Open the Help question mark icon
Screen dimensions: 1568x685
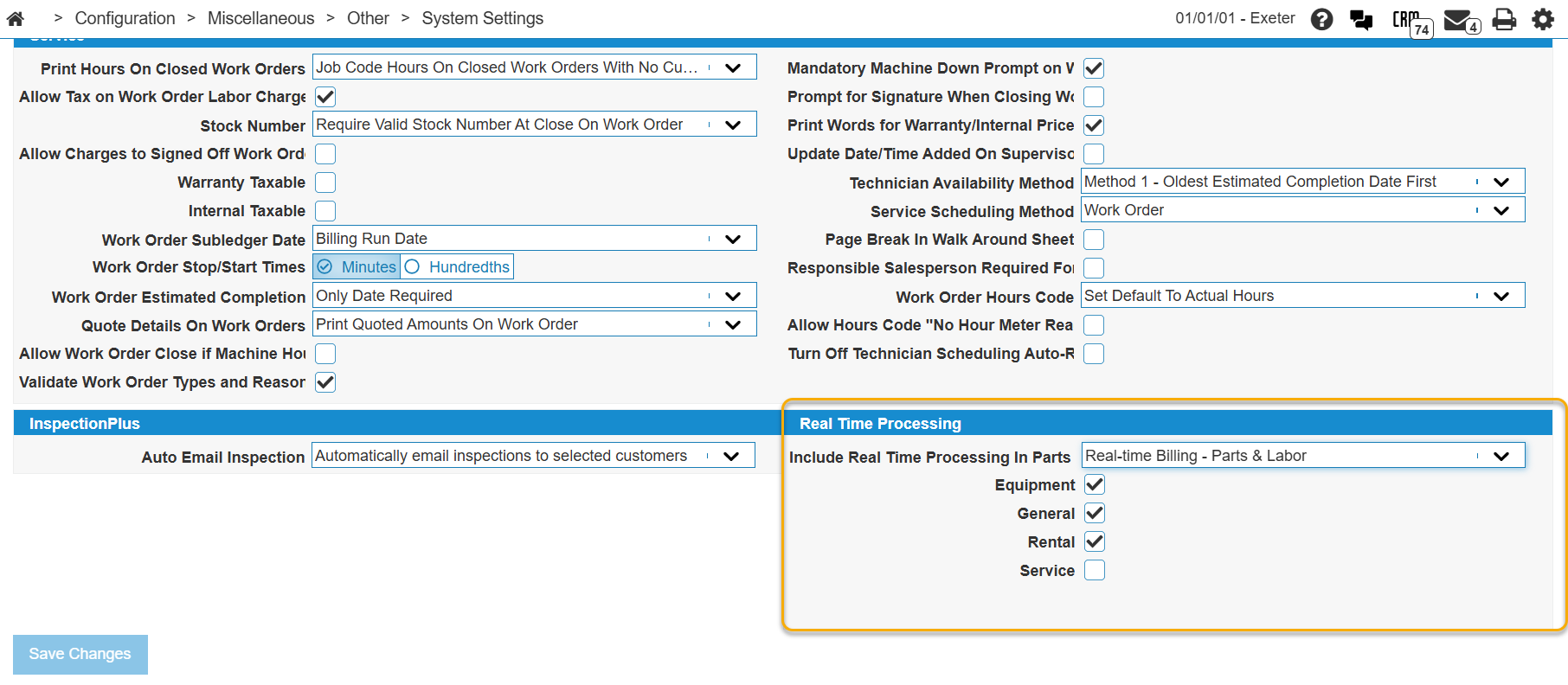1321,19
